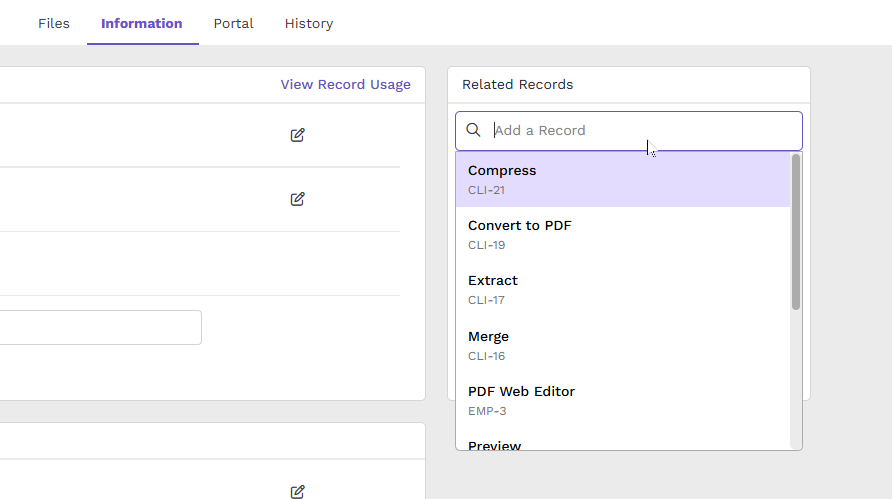Screen dimensions: 892x499
Task: Open the View Record Usage link
Action: 345,84
